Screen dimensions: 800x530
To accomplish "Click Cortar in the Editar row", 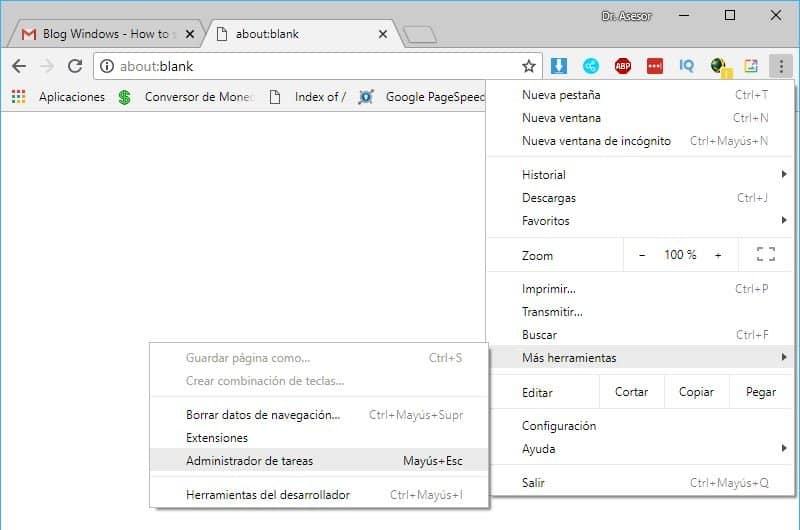I will pos(632,392).
